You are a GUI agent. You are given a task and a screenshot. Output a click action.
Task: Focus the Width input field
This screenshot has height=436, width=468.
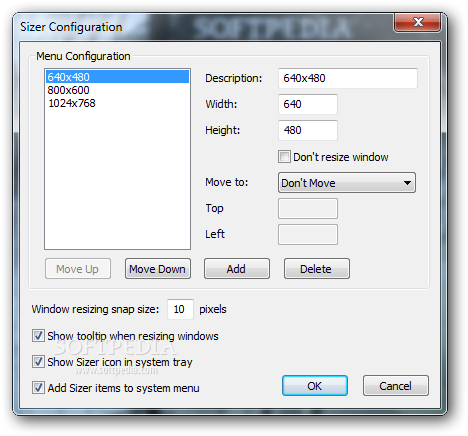(308, 104)
